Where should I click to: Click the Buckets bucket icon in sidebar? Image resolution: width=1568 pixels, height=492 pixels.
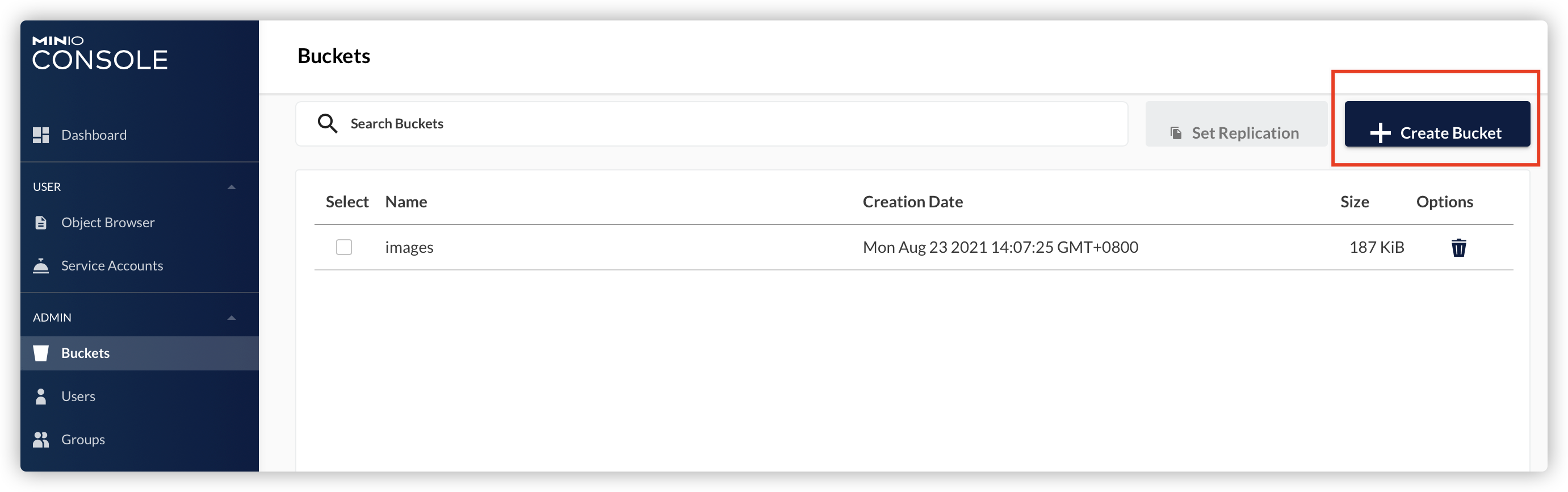tap(41, 353)
